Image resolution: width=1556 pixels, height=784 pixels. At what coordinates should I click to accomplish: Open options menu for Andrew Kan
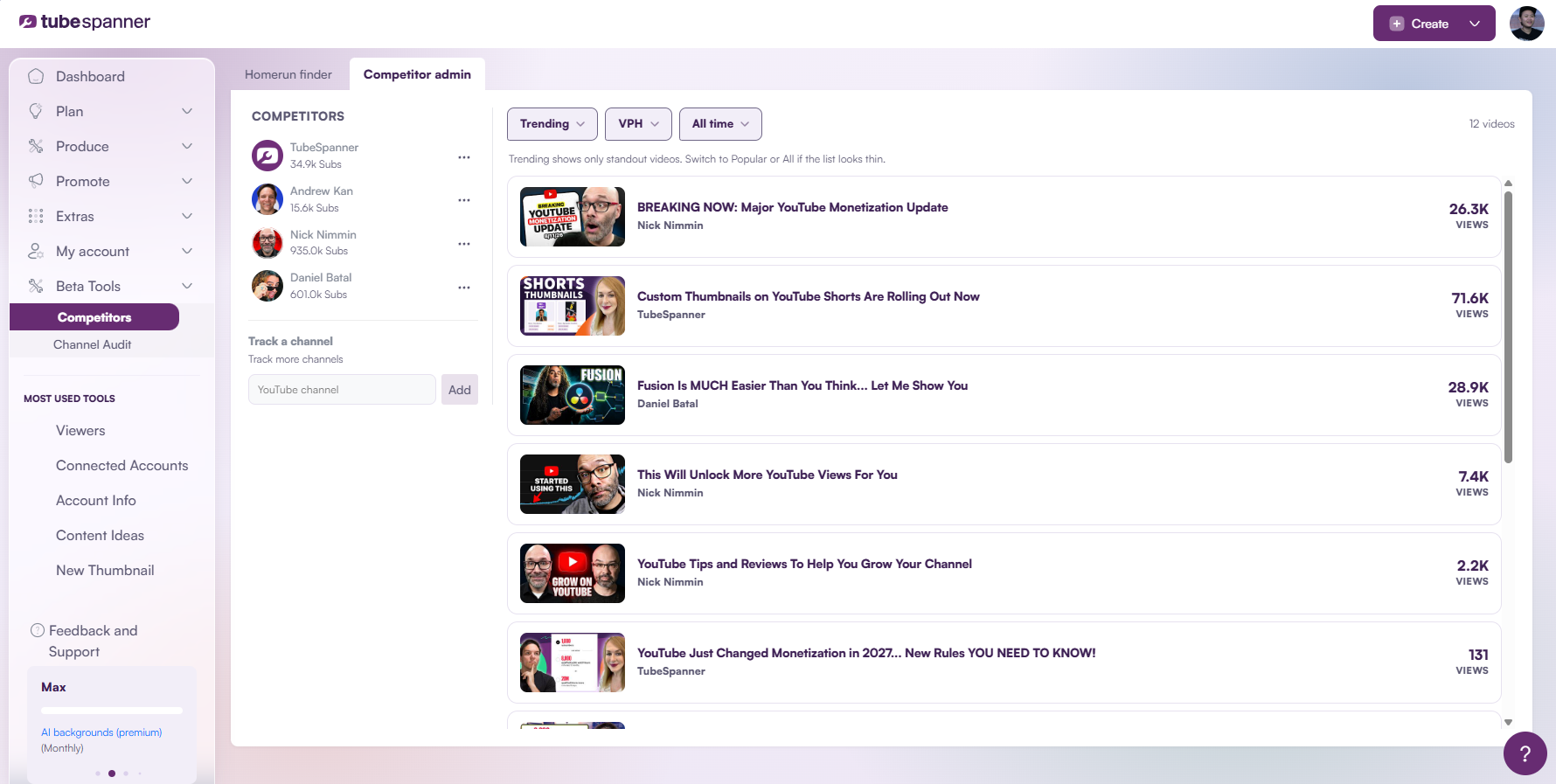click(464, 200)
